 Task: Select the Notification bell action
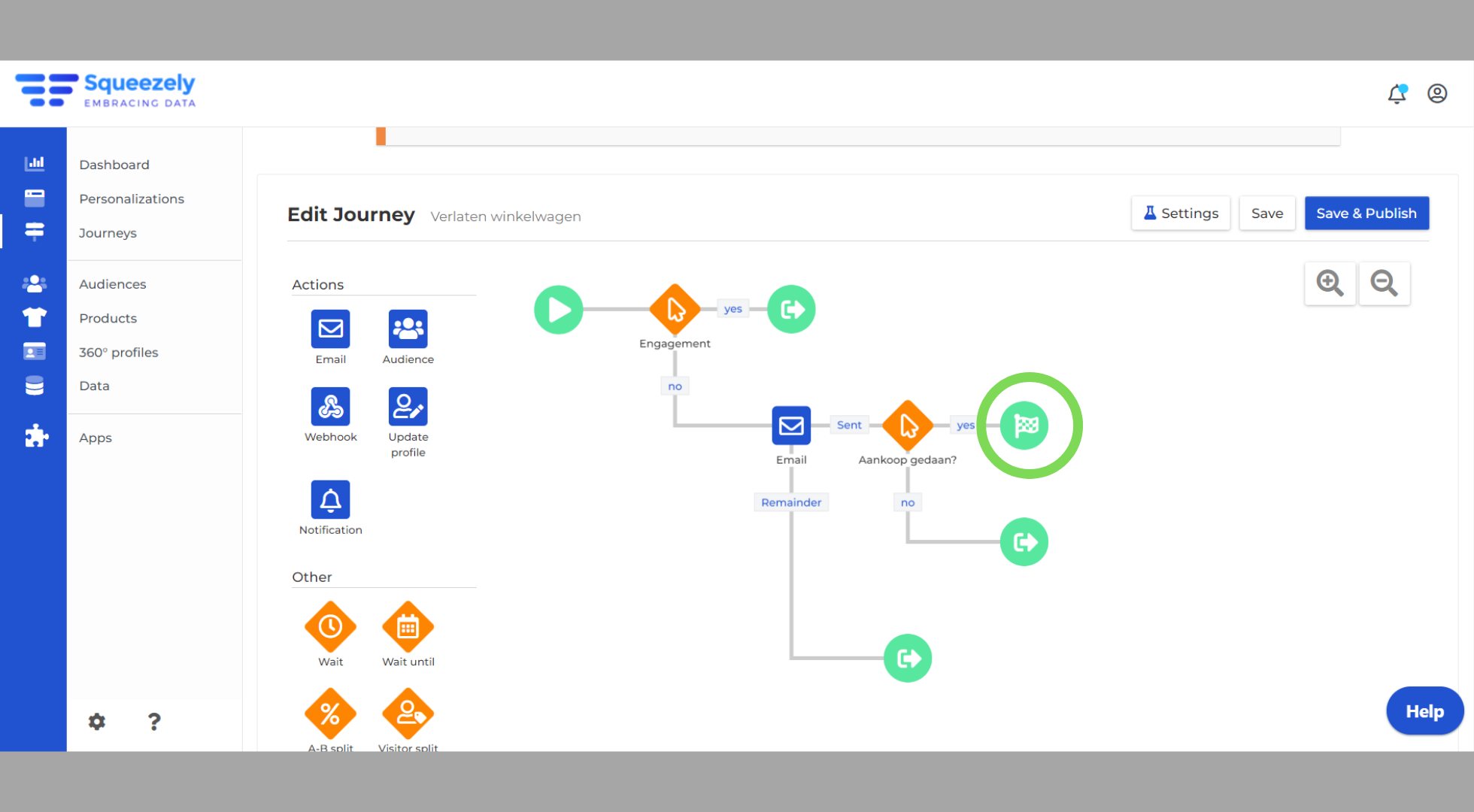pos(330,499)
